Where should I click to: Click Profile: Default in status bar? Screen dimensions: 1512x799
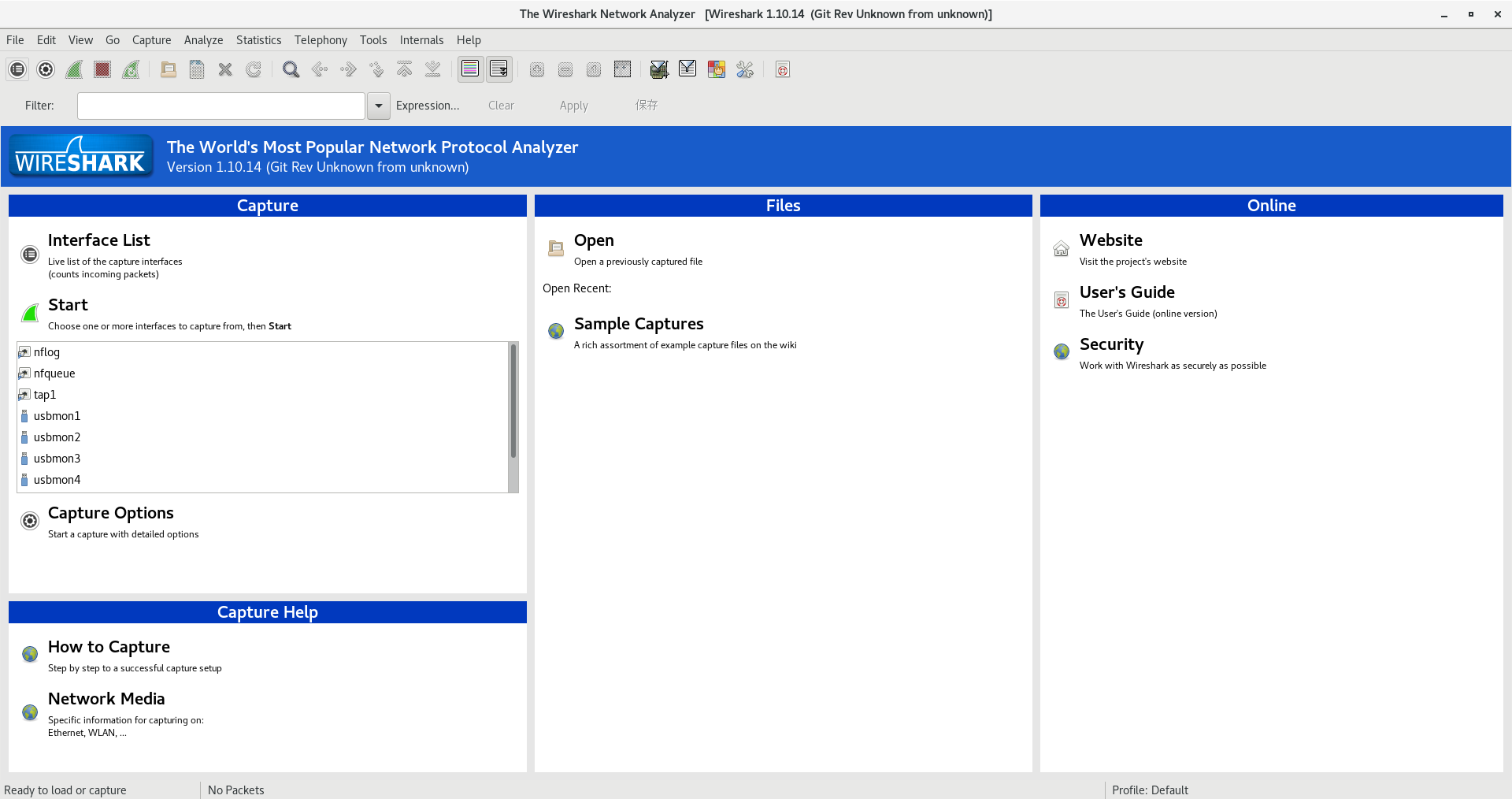1150,790
